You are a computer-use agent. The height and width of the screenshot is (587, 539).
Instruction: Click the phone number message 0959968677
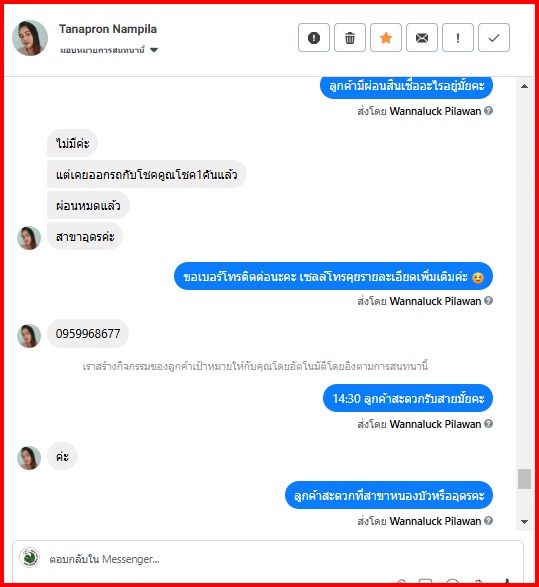point(88,333)
